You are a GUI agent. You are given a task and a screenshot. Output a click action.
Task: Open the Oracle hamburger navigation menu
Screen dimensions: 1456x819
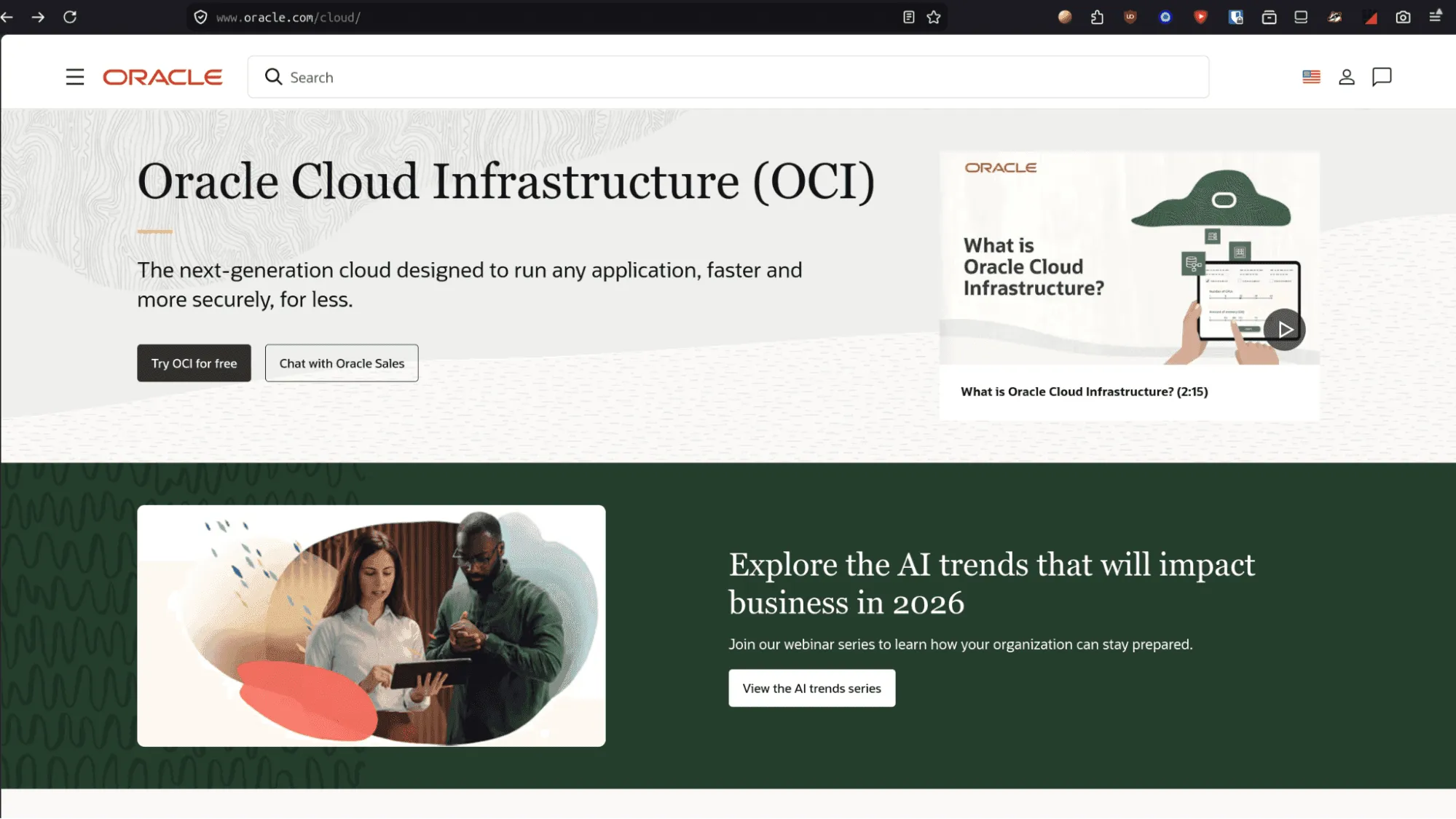(x=75, y=77)
